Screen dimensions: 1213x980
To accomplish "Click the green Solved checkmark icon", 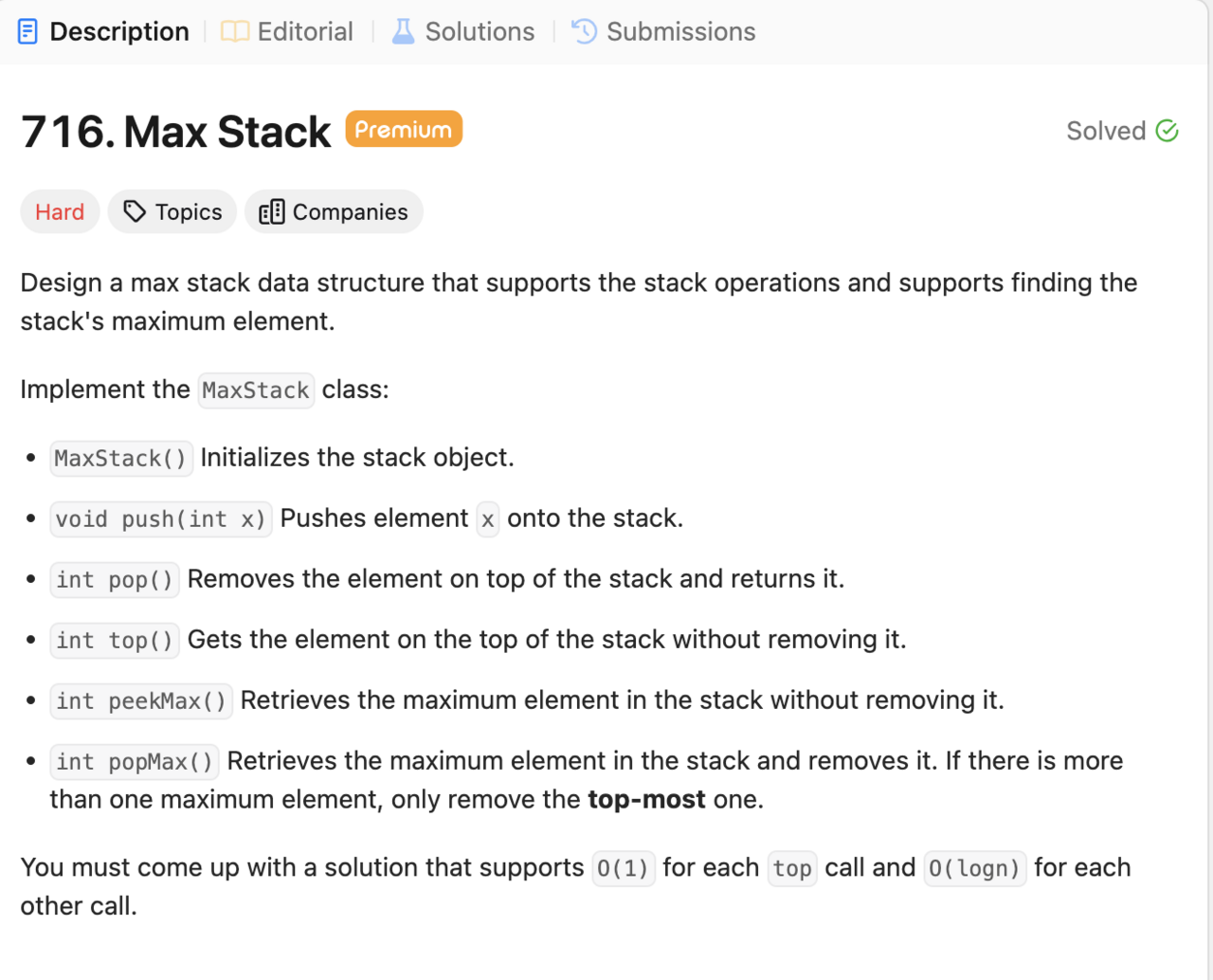I will tap(1168, 130).
